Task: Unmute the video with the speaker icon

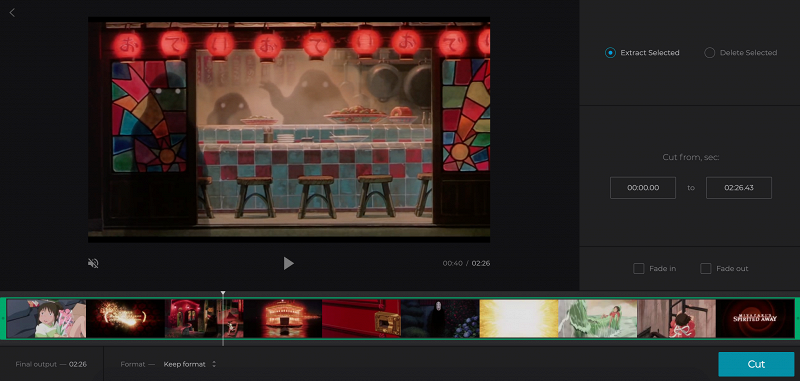Action: point(93,263)
